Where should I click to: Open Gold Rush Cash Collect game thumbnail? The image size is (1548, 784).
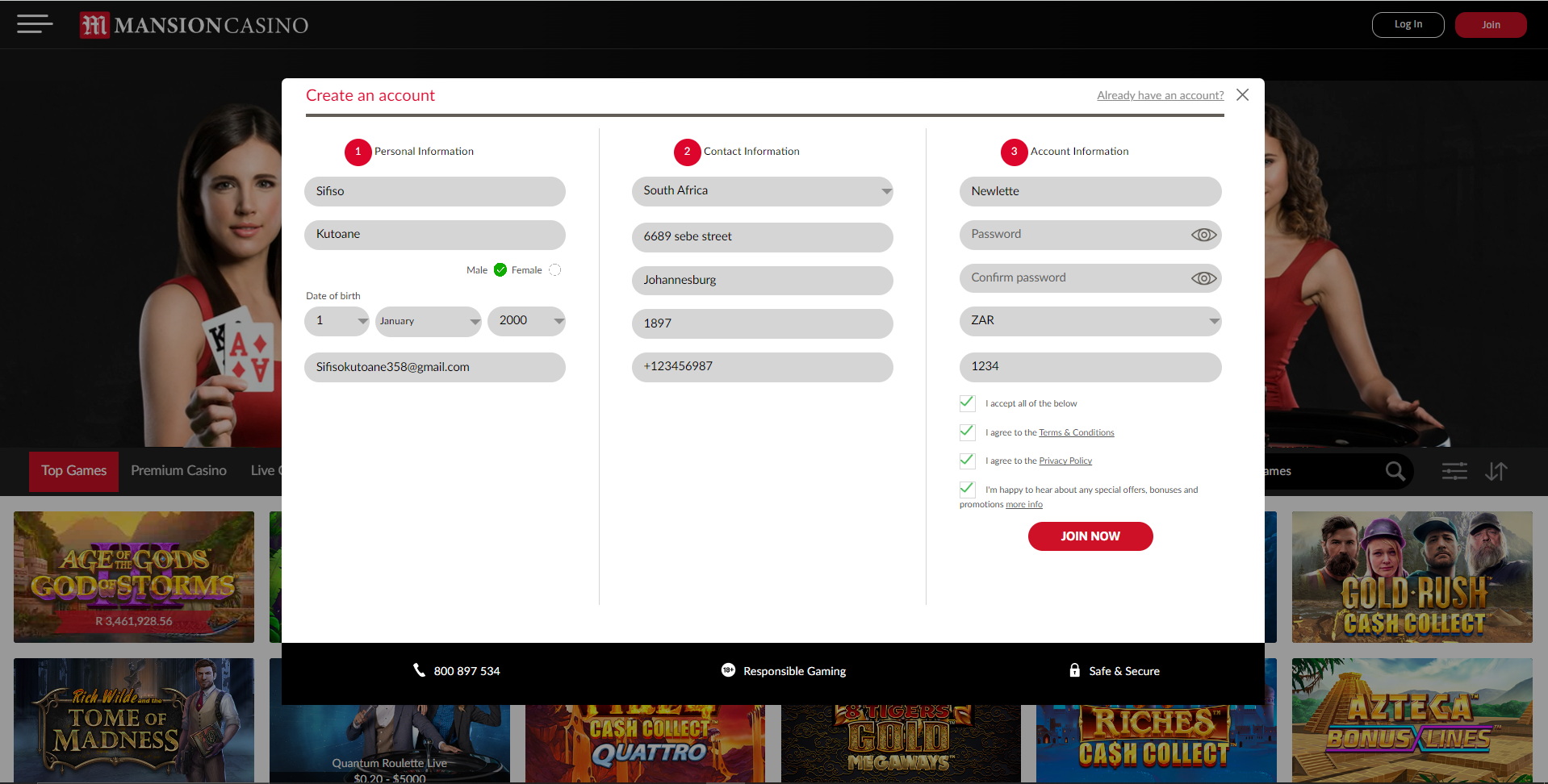coord(1412,577)
